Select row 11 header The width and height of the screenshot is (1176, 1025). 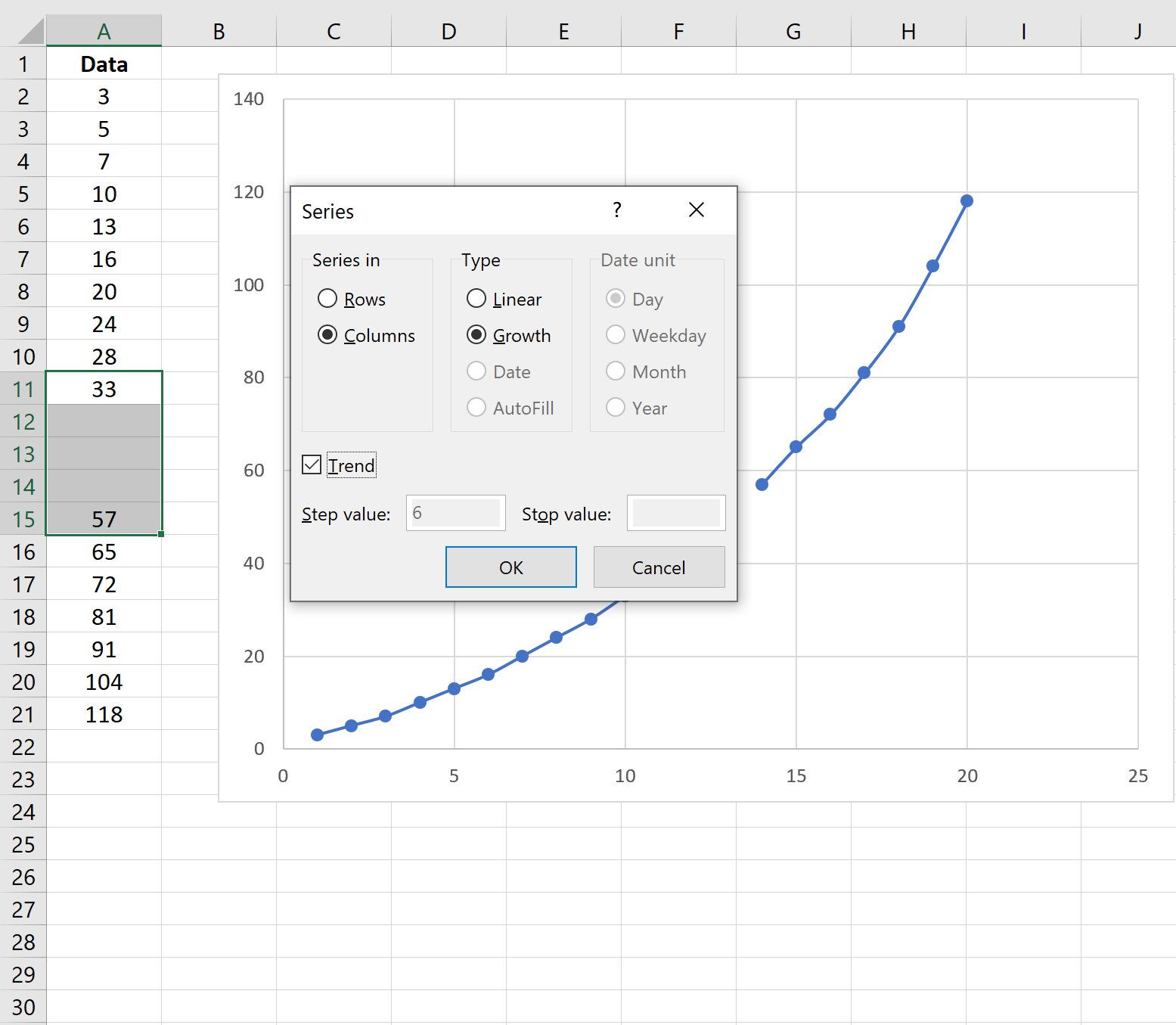click(x=23, y=389)
